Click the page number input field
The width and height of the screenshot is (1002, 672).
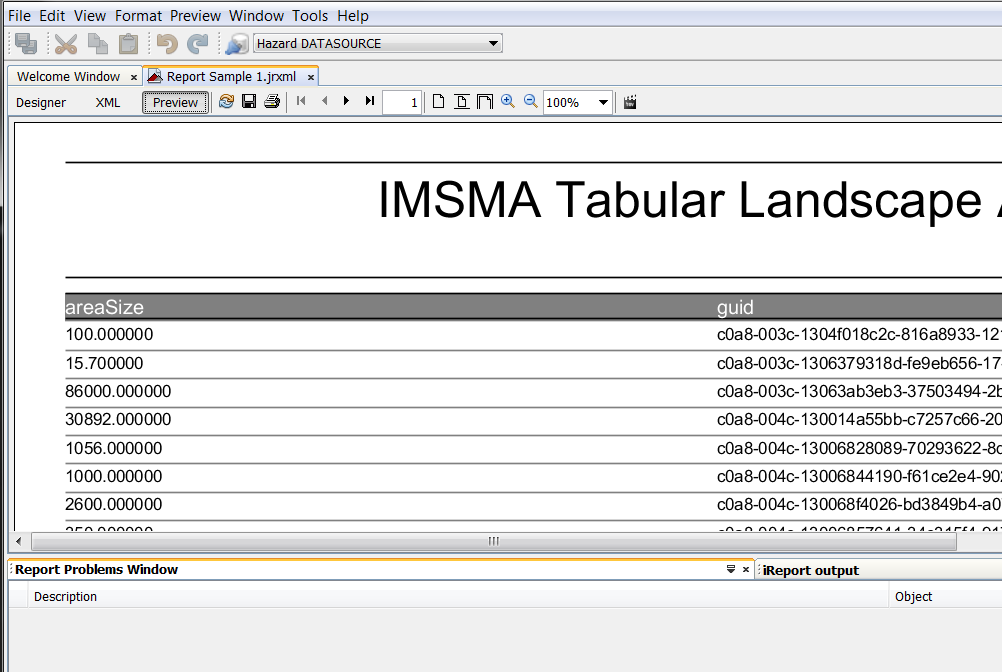(402, 103)
